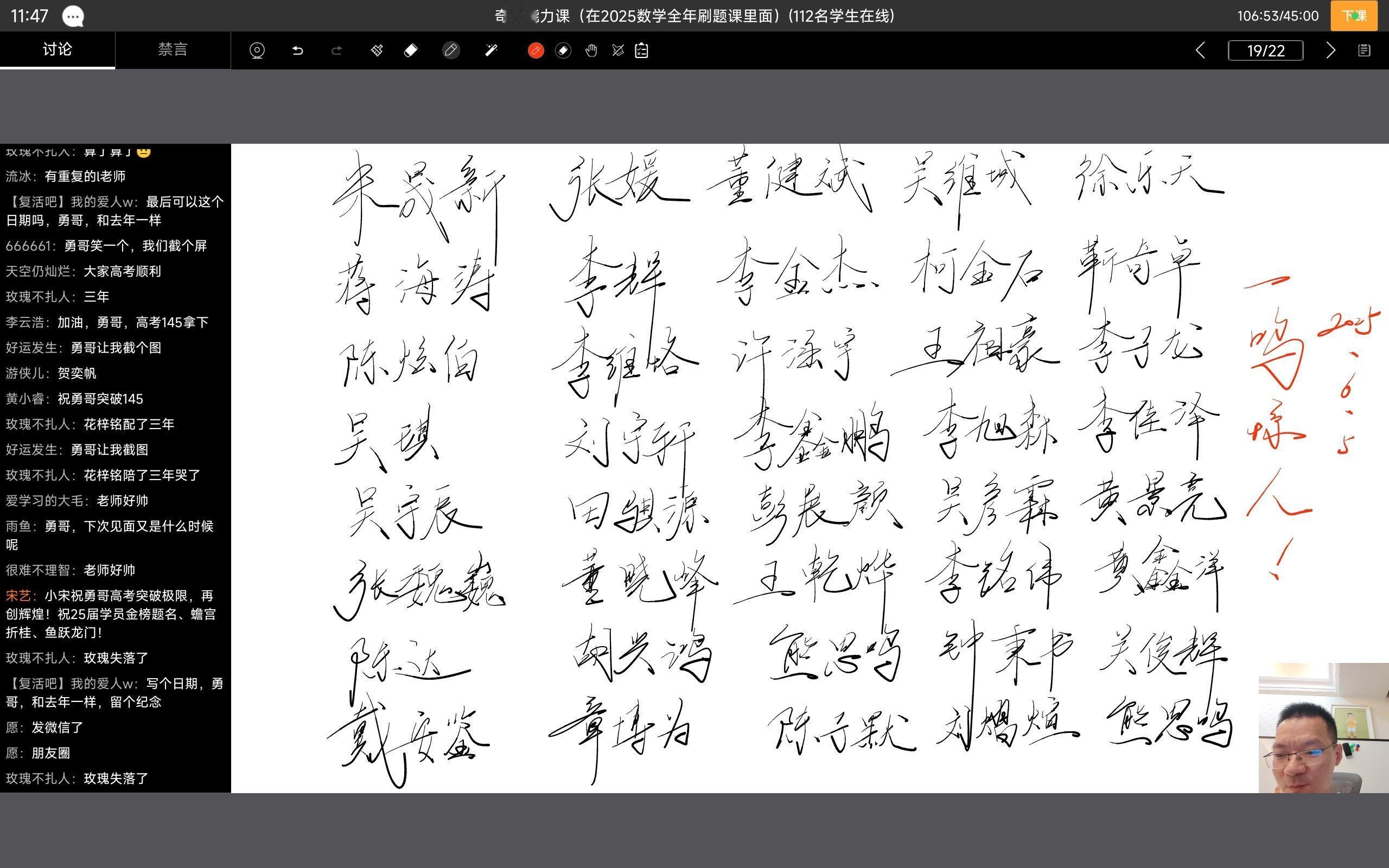
Task: Select the clear-all broom tool
Action: (377, 50)
